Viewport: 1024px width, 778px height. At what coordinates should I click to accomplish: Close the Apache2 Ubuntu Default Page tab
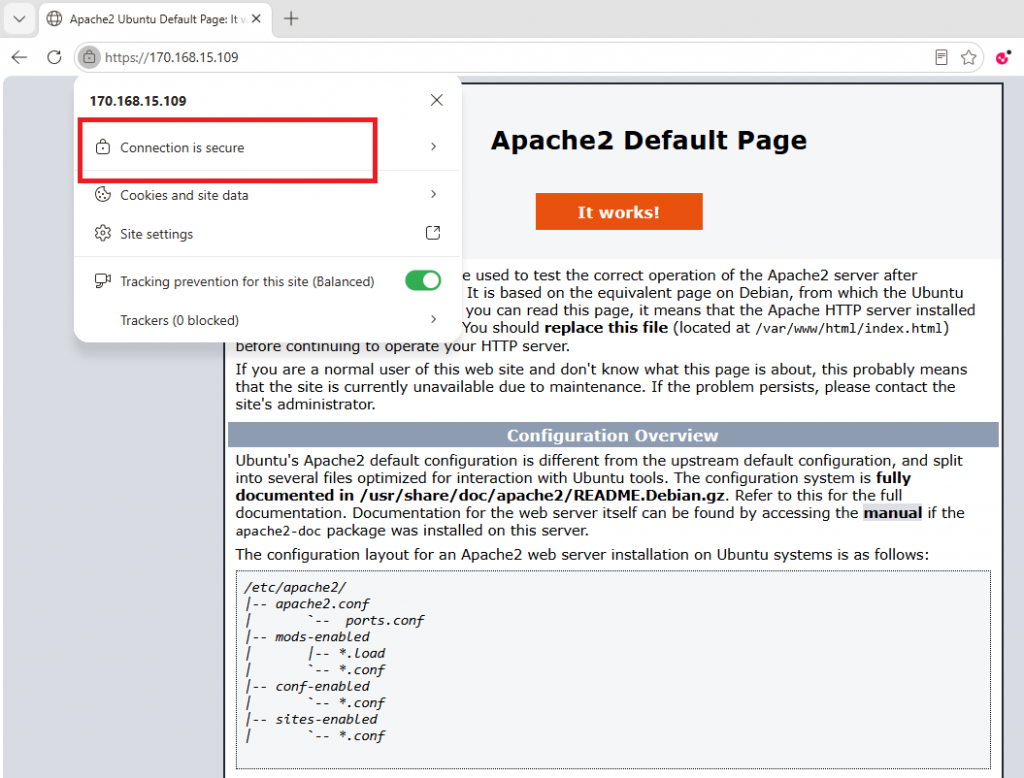pos(256,19)
